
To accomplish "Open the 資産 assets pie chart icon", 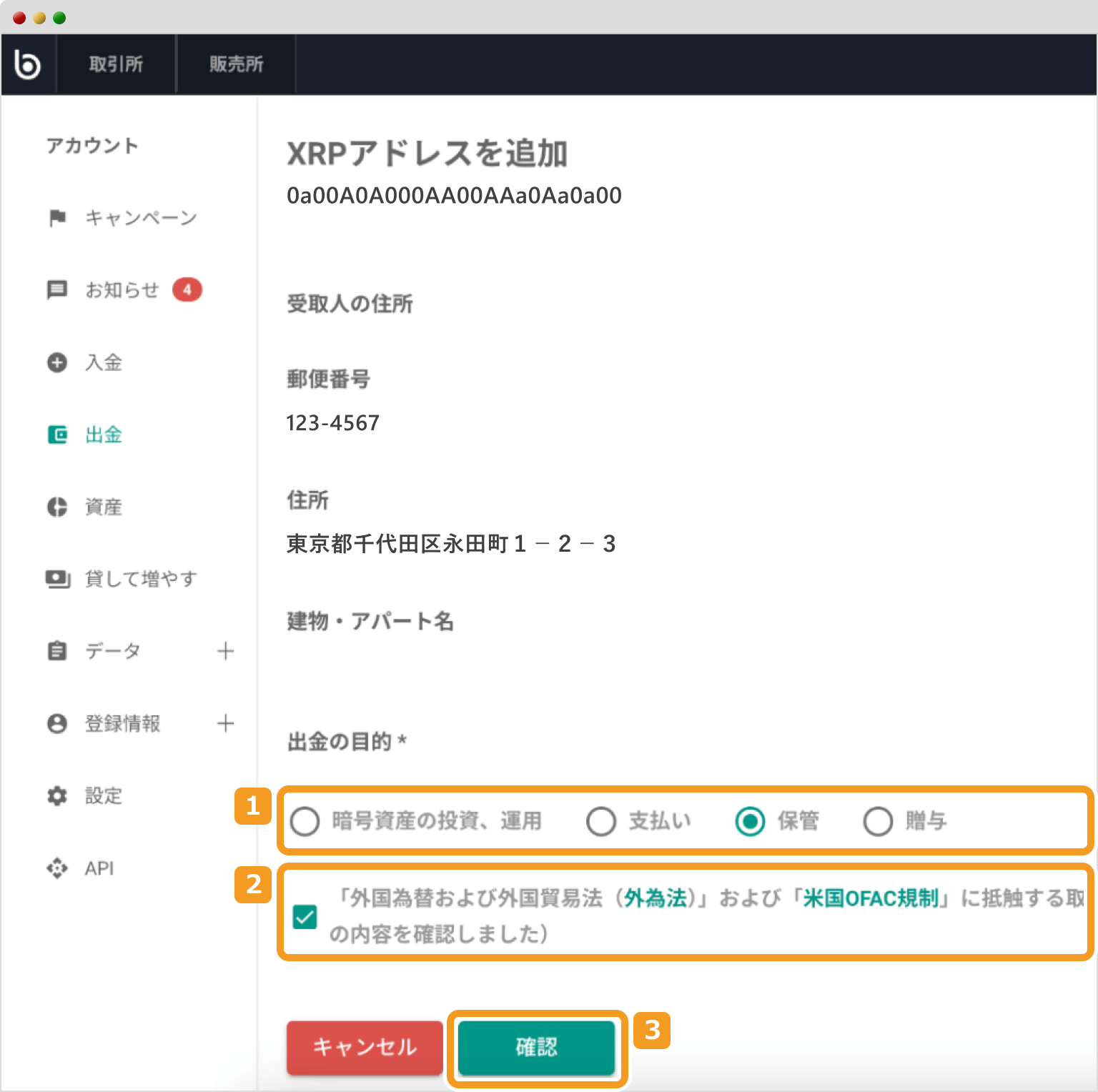I will click(57, 507).
